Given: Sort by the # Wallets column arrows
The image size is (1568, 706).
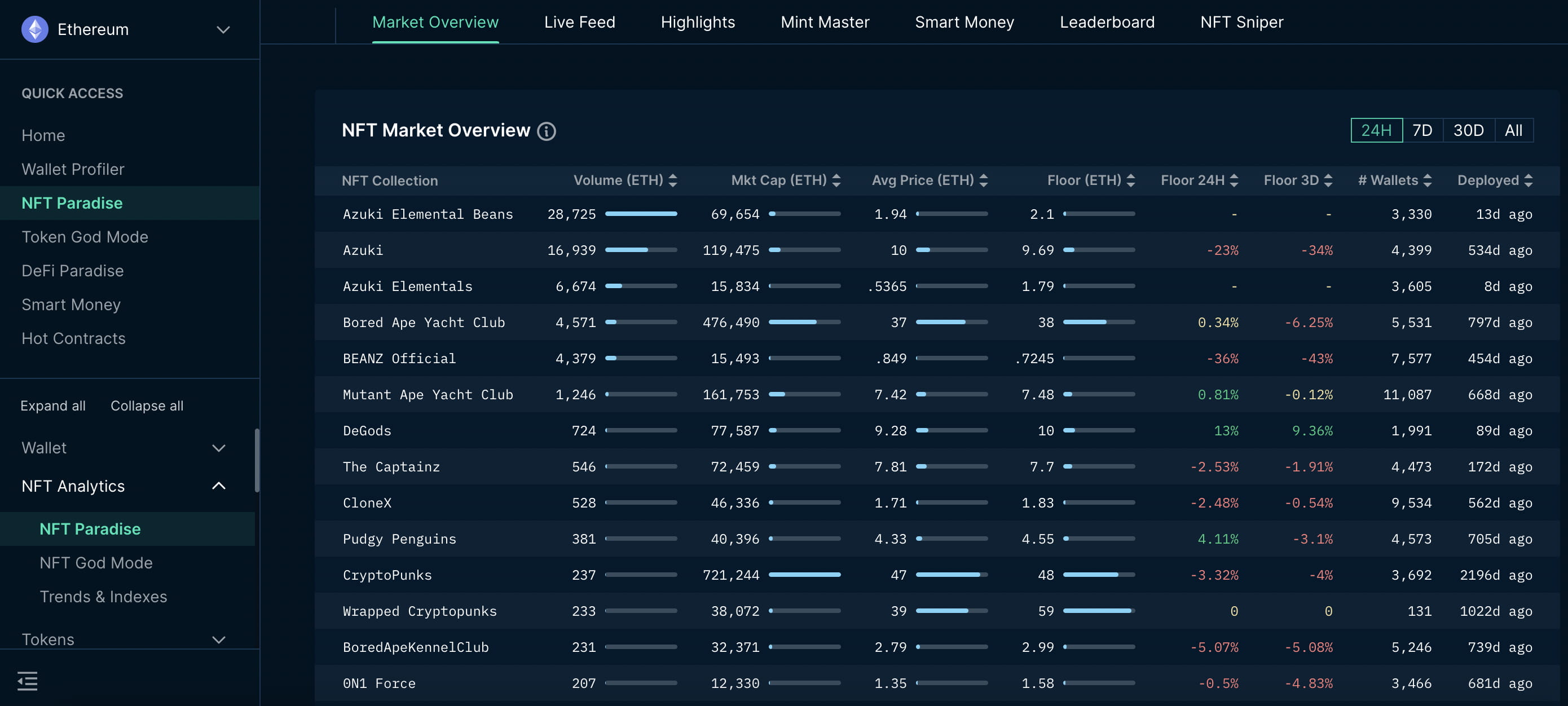Looking at the screenshot, I should (1428, 180).
